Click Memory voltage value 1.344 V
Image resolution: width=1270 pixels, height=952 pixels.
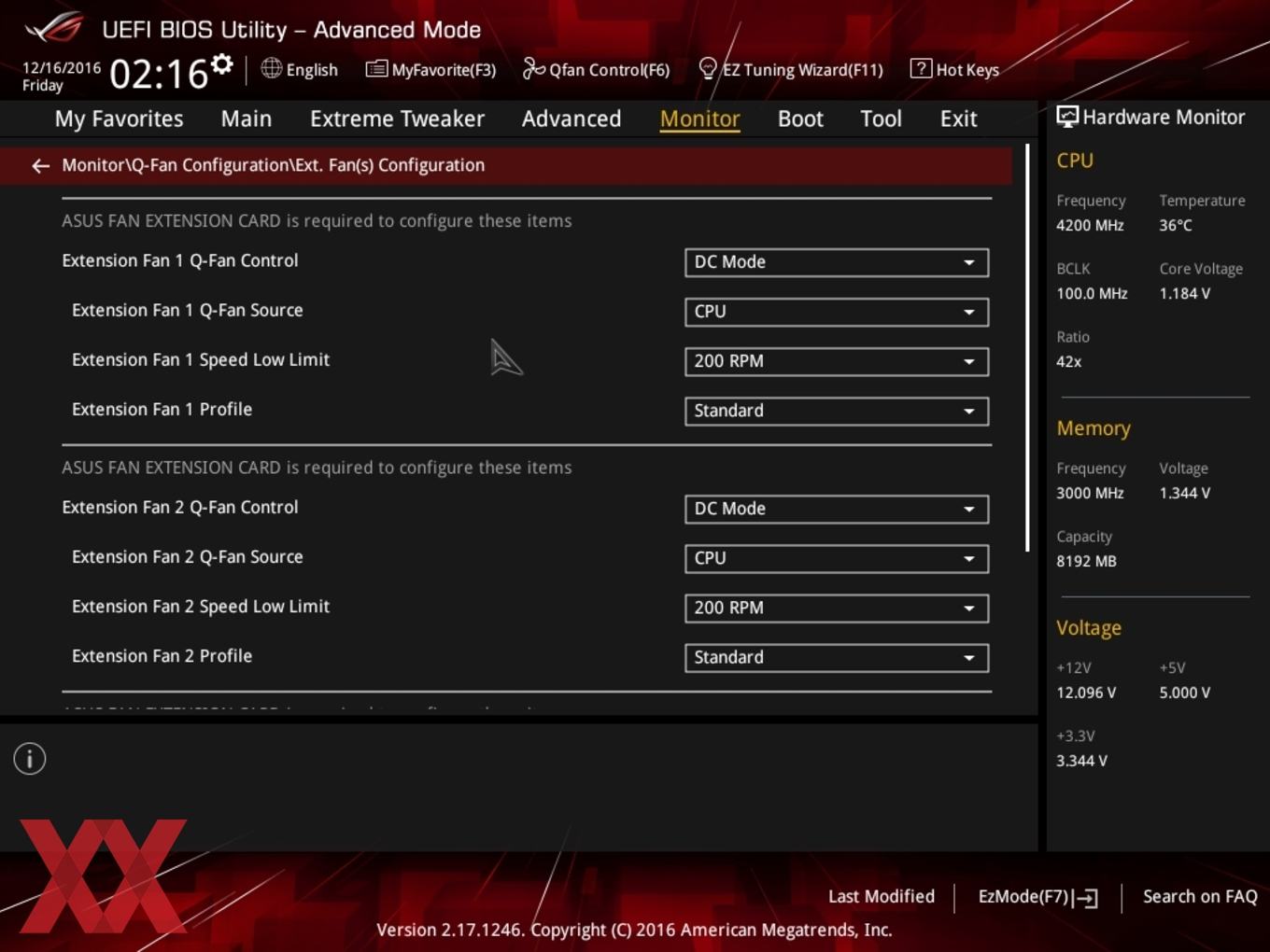pos(1184,494)
